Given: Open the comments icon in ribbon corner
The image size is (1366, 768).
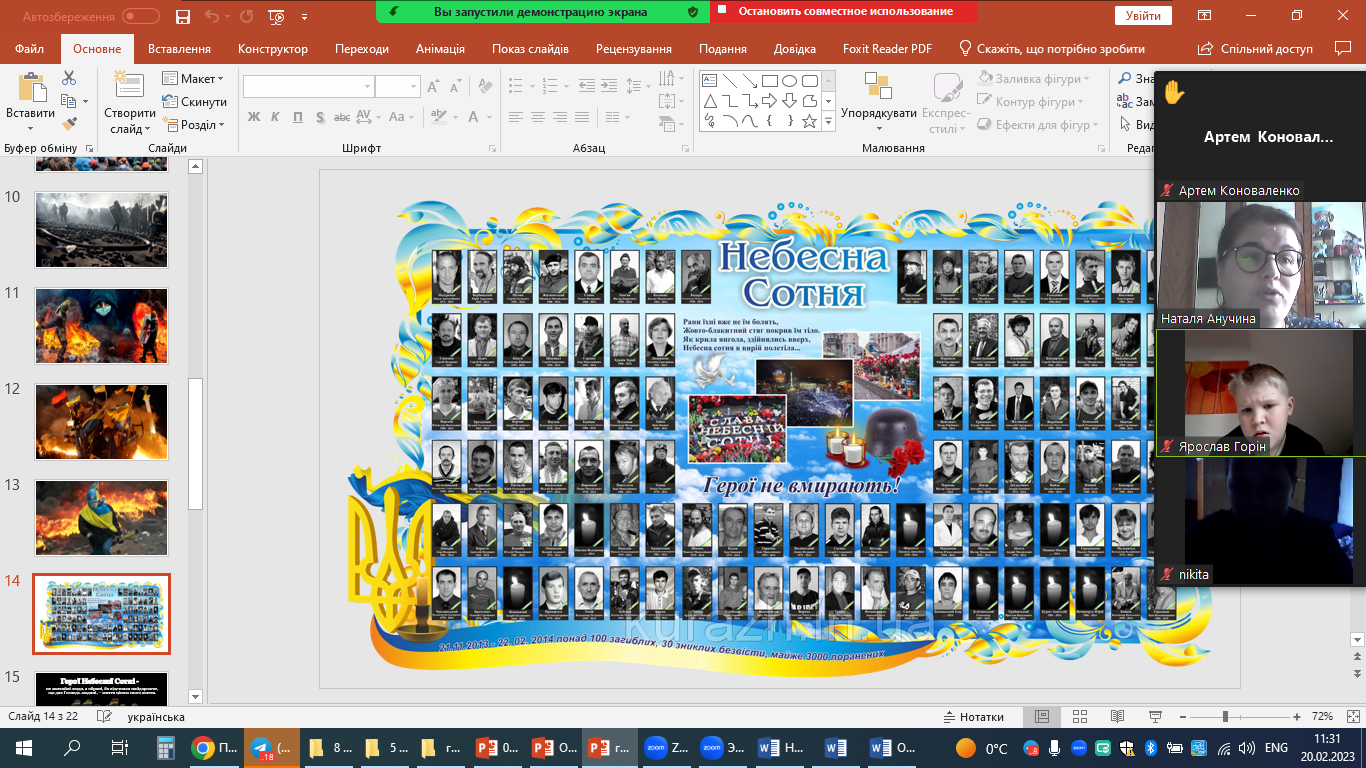Looking at the screenshot, I should click(1342, 48).
